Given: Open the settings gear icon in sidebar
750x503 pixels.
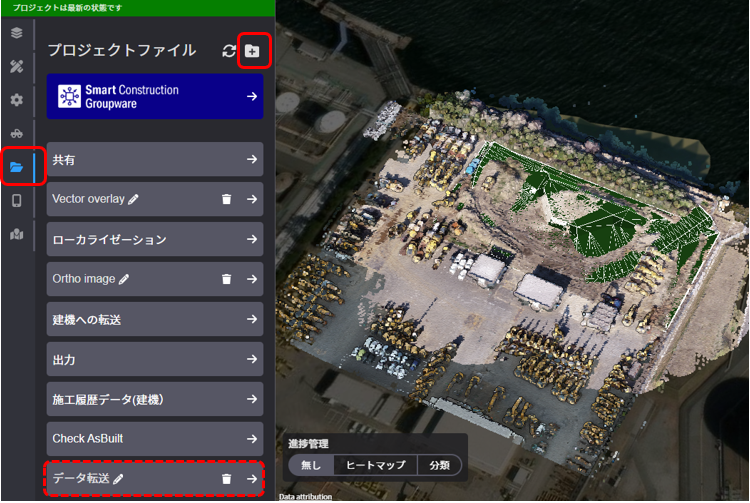Looking at the screenshot, I should click(17, 99).
